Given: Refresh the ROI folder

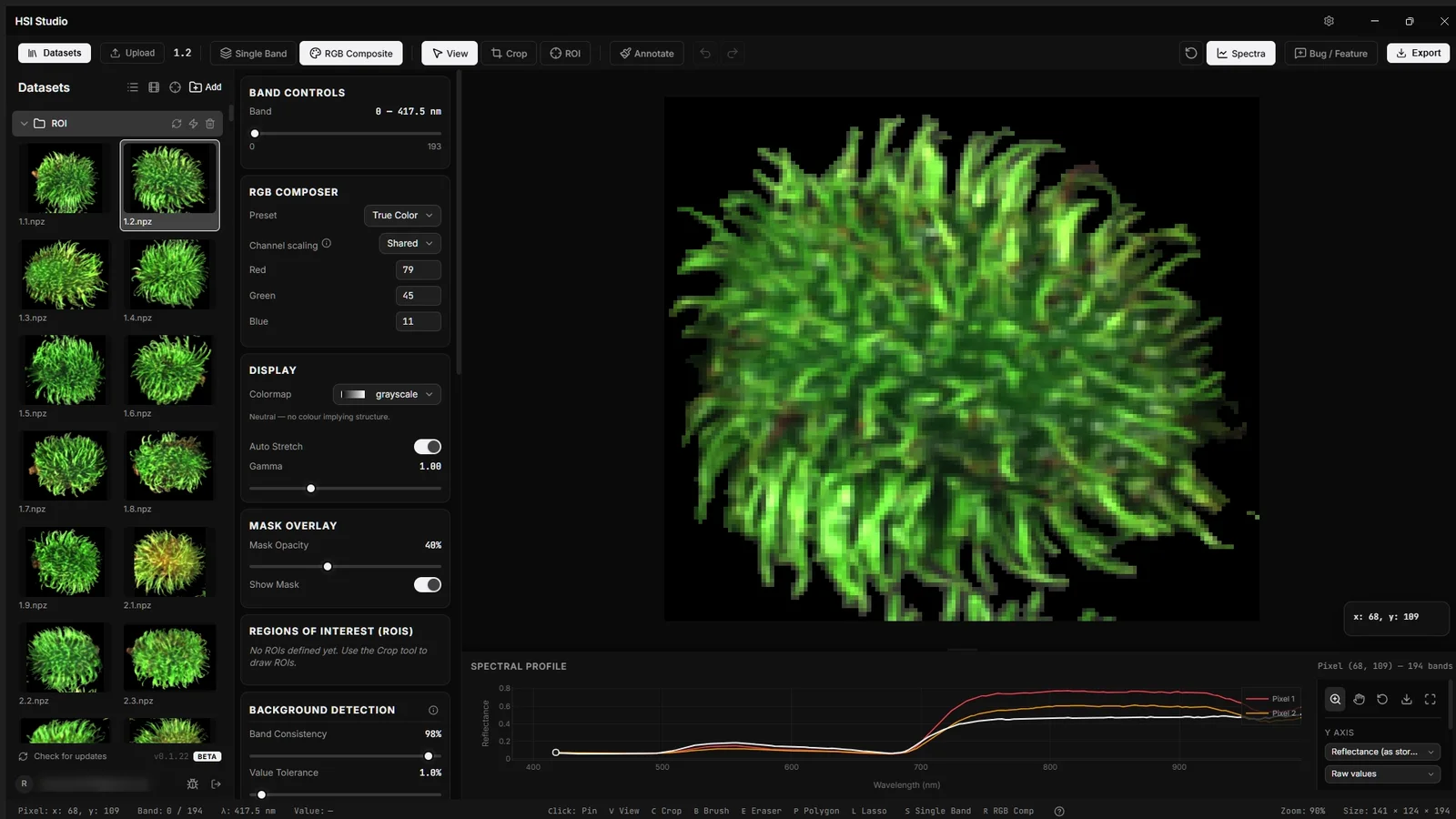Looking at the screenshot, I should coord(177,124).
